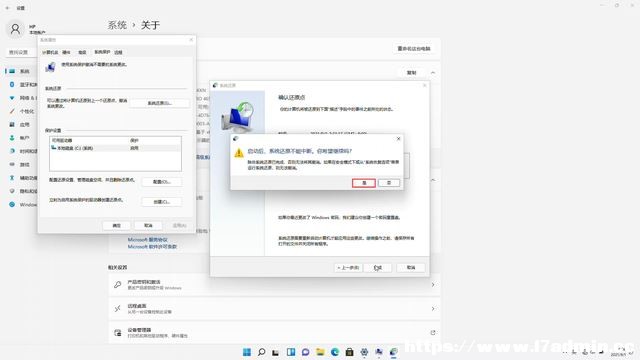Collapse the device specs section chevron
The height and width of the screenshot is (360, 640).
point(433,73)
